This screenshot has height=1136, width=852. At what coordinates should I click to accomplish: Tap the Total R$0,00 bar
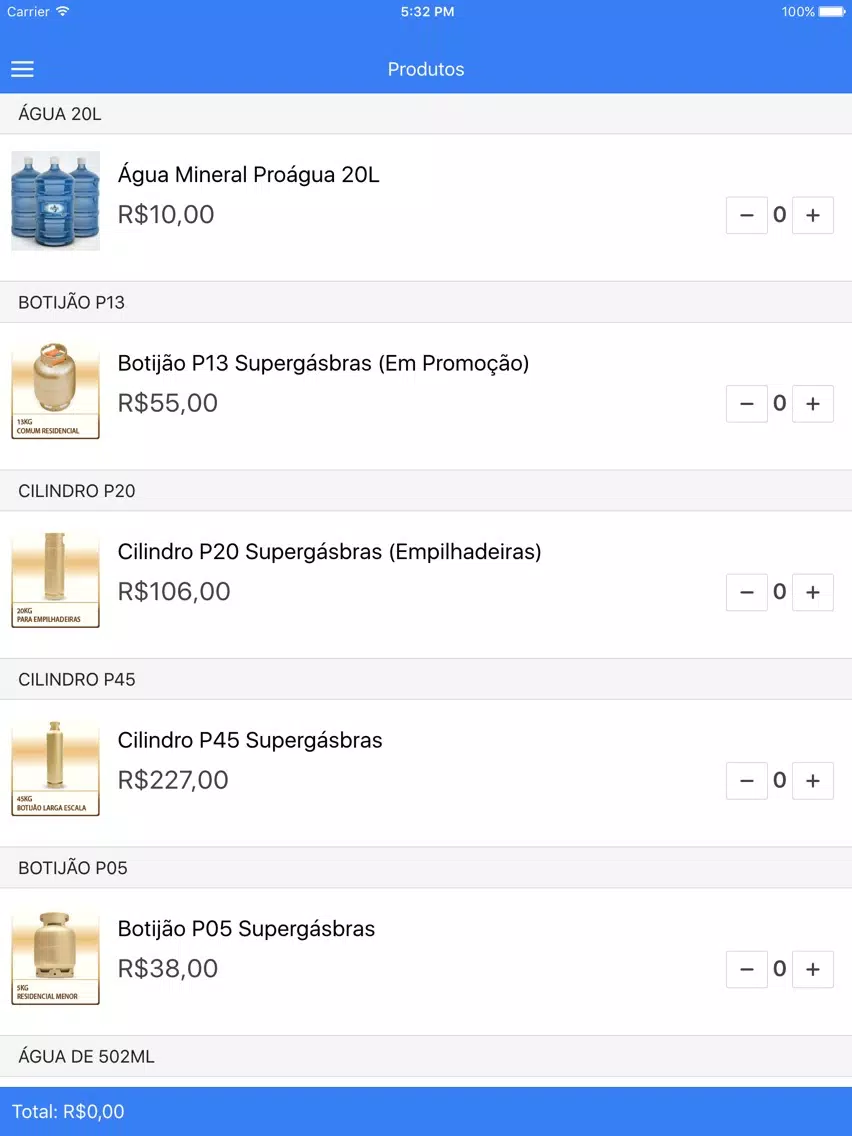[x=426, y=1111]
